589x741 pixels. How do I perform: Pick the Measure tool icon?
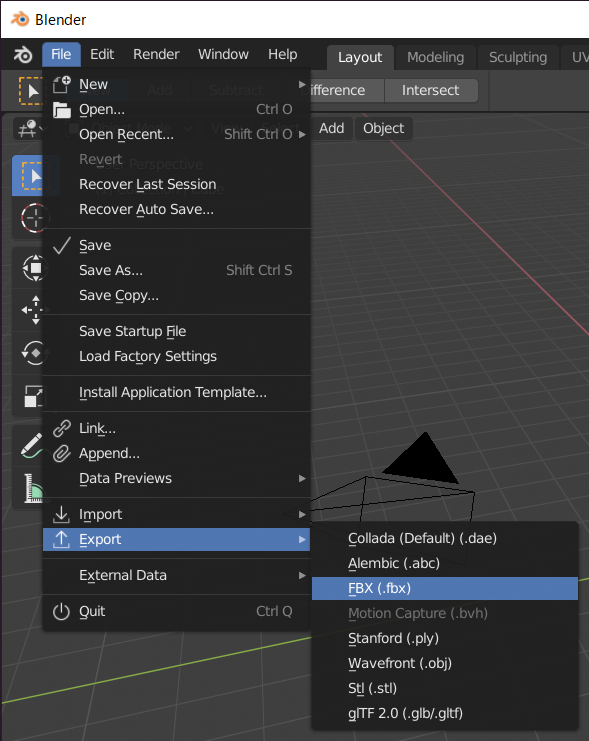32,488
